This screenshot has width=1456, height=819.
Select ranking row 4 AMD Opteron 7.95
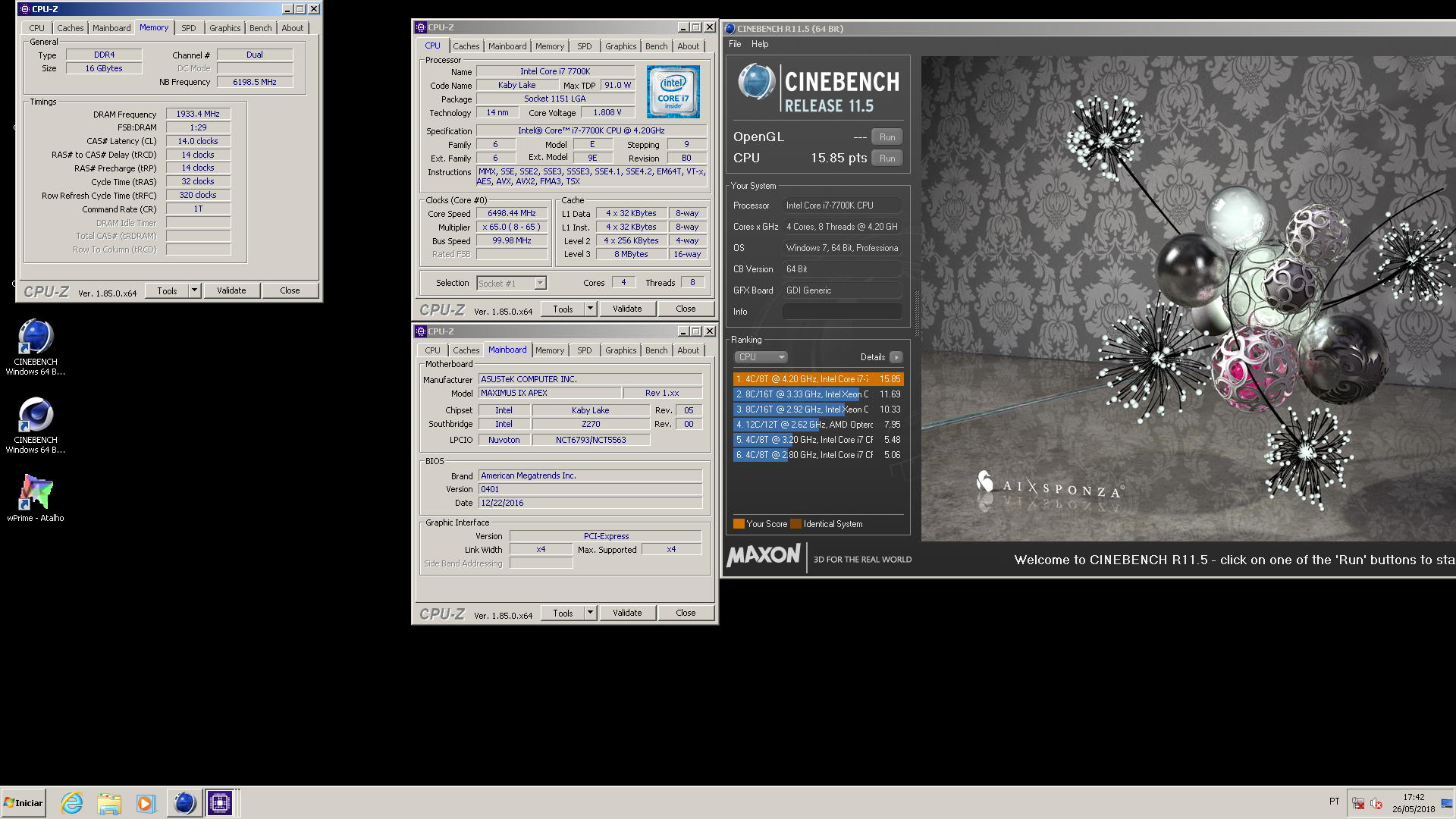click(818, 425)
